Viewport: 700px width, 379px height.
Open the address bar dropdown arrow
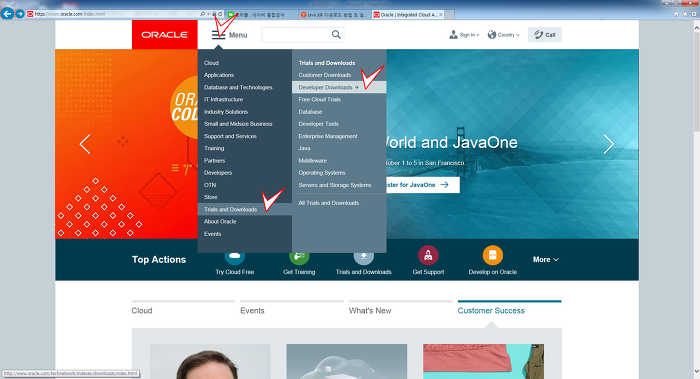208,14
